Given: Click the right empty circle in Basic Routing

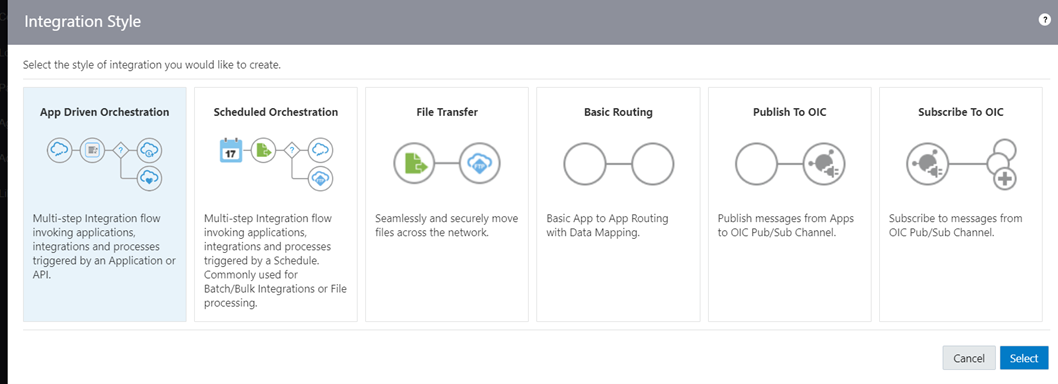Looking at the screenshot, I should [652, 164].
